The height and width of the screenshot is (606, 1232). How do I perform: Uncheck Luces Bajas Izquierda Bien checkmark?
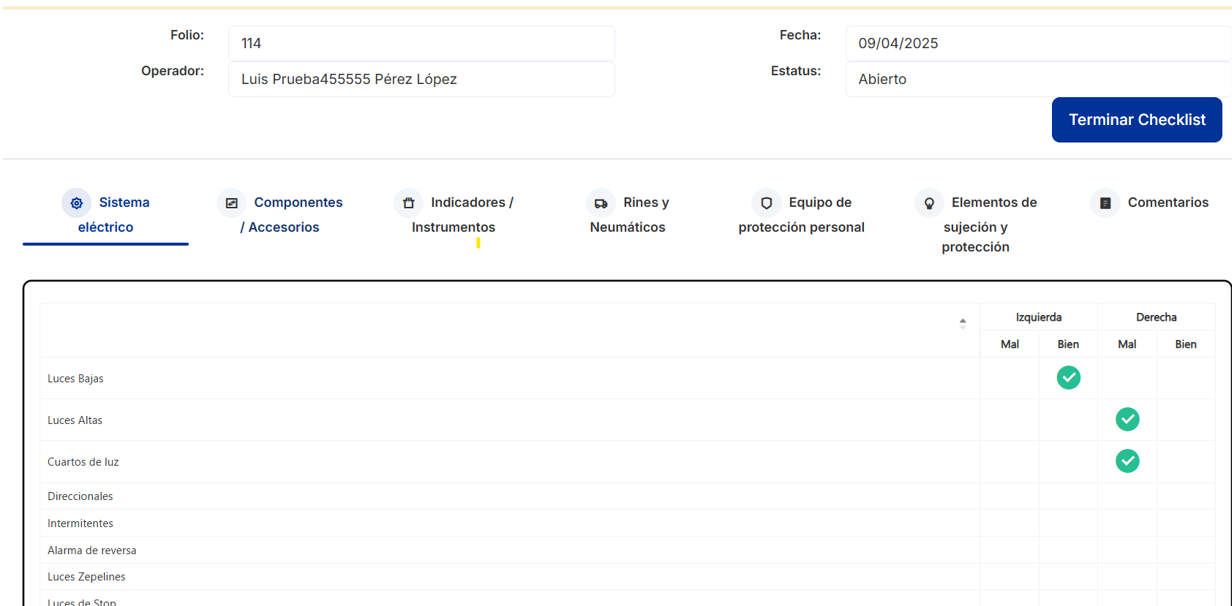(x=1068, y=378)
